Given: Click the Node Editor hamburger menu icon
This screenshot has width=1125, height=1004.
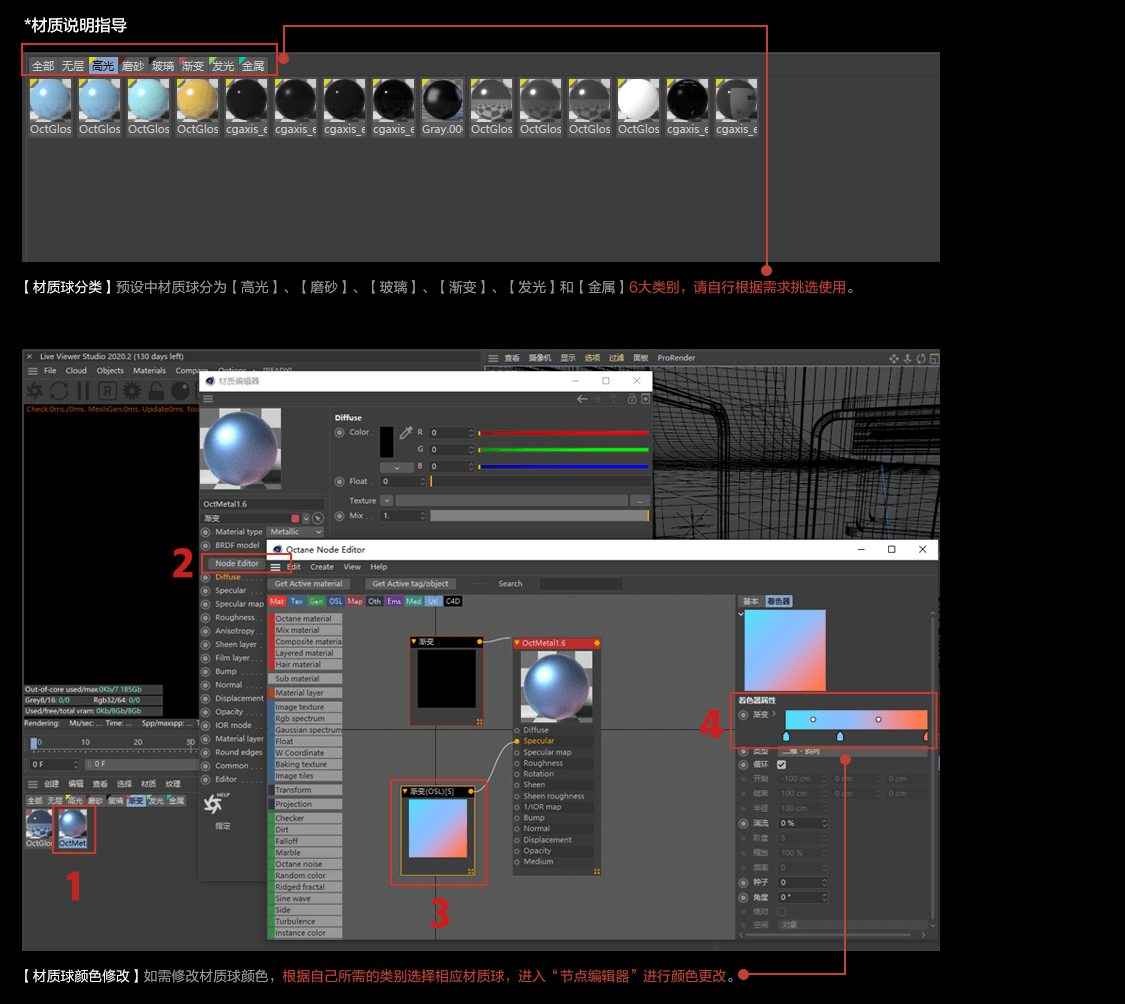Looking at the screenshot, I should point(276,567).
